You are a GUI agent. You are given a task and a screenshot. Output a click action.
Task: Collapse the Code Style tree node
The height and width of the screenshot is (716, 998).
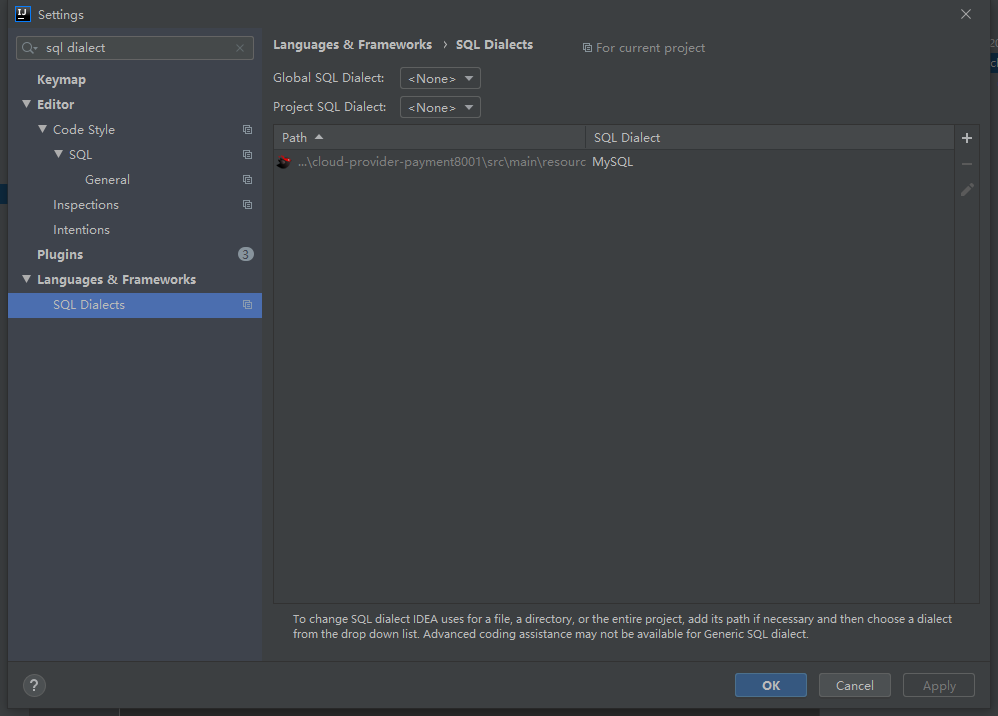(43, 130)
